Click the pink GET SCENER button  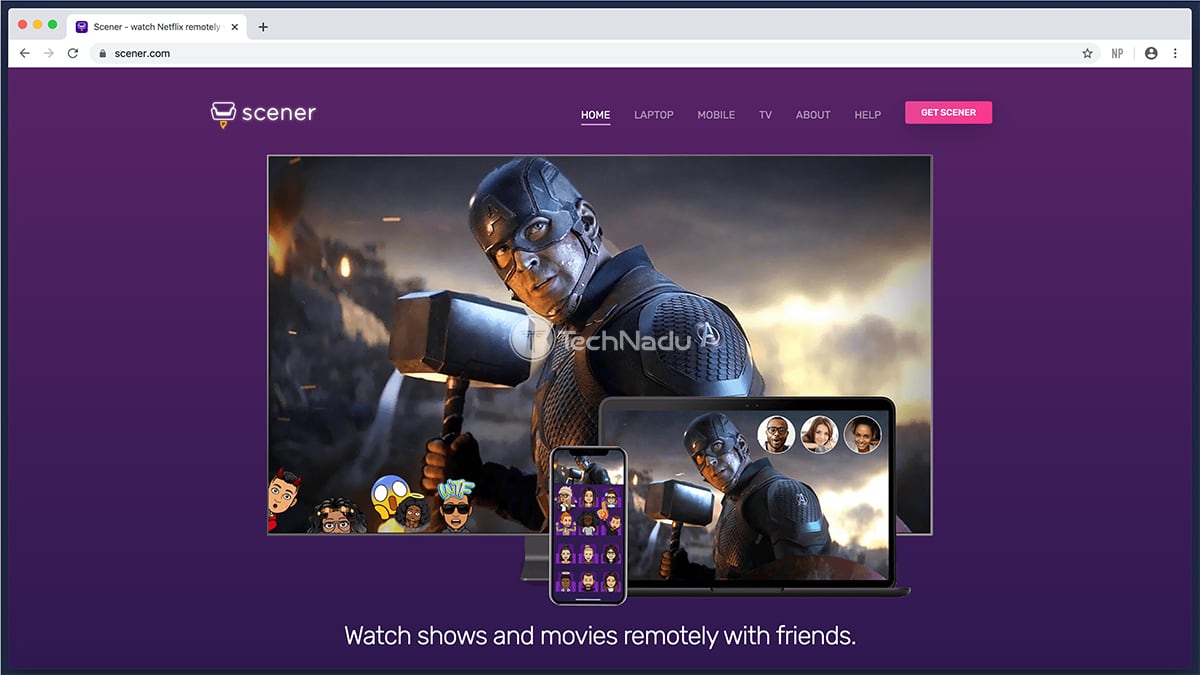(x=948, y=112)
